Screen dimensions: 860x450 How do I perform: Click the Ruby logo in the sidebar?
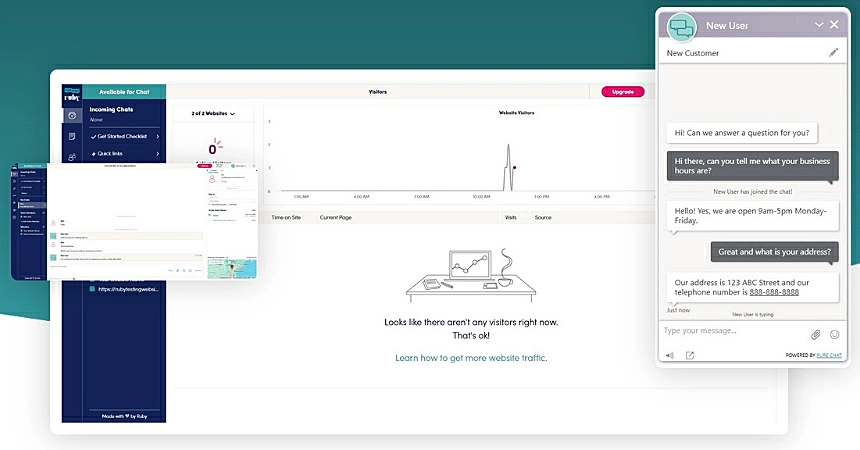72,95
